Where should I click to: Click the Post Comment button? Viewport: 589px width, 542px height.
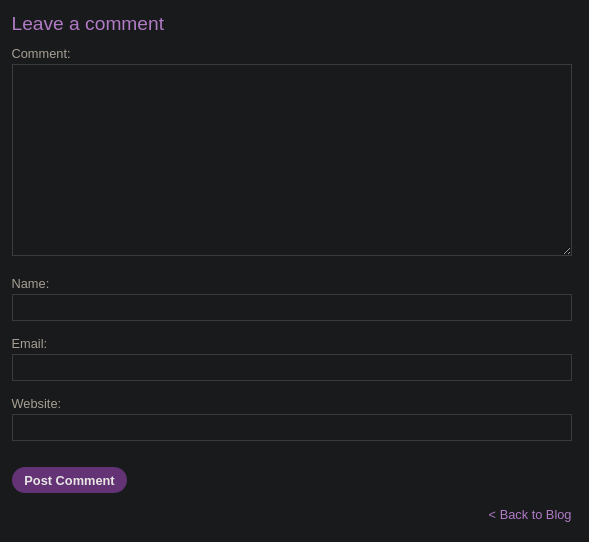click(69, 480)
